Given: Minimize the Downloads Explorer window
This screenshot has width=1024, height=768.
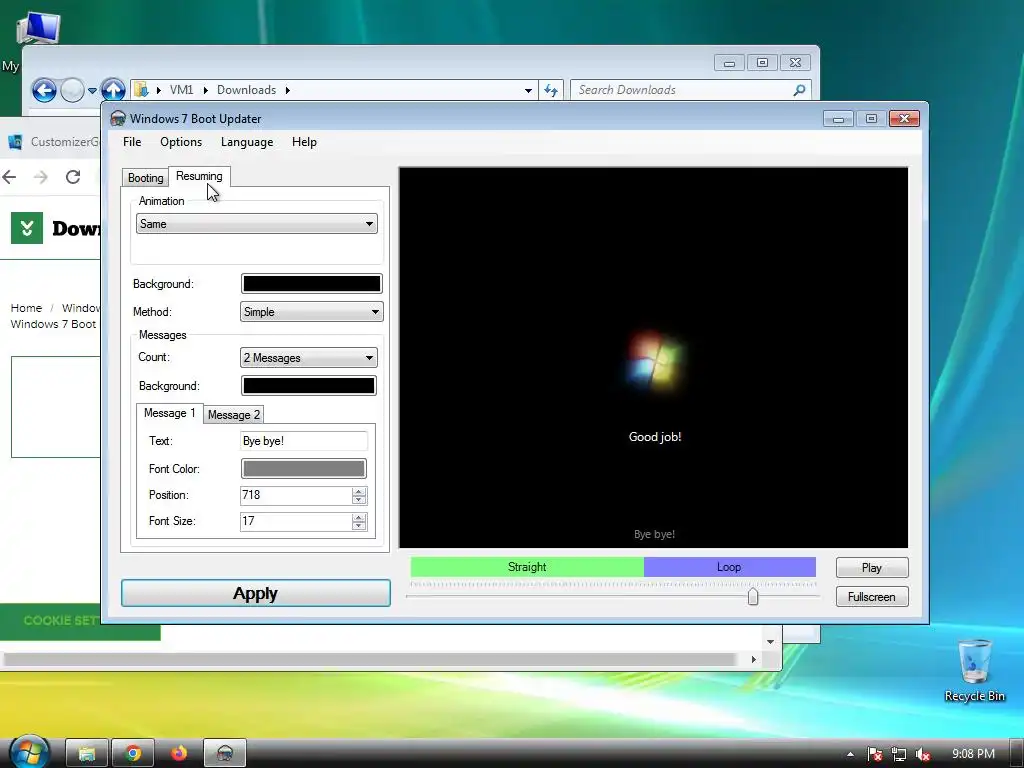Looking at the screenshot, I should click(729, 63).
